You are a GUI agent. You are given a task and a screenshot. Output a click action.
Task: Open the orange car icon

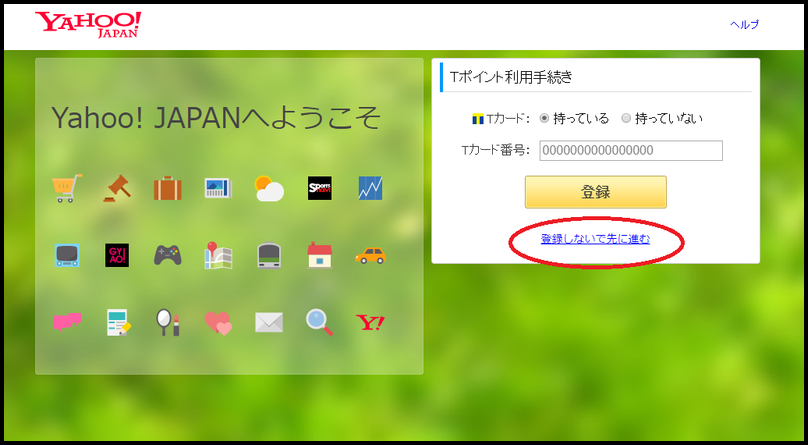[370, 255]
